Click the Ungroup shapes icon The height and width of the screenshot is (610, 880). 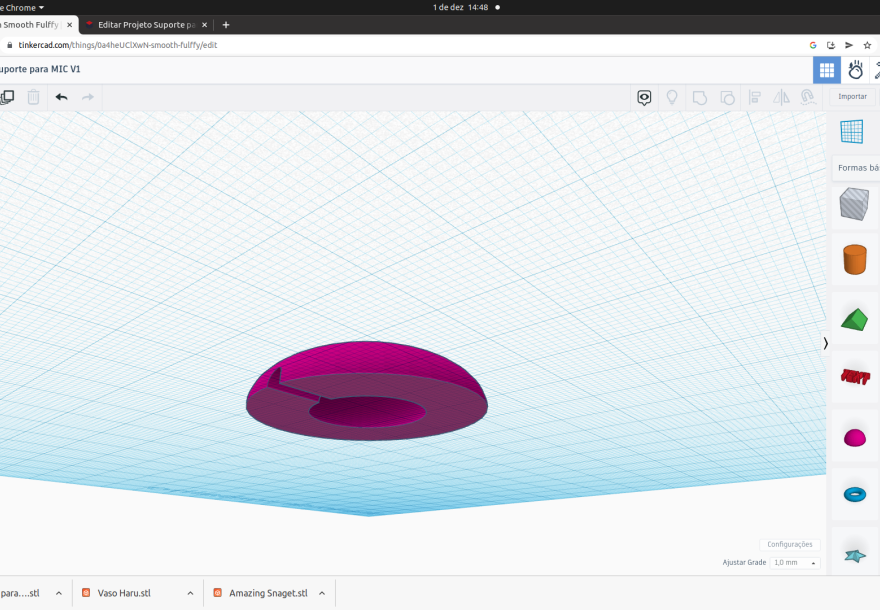(727, 98)
